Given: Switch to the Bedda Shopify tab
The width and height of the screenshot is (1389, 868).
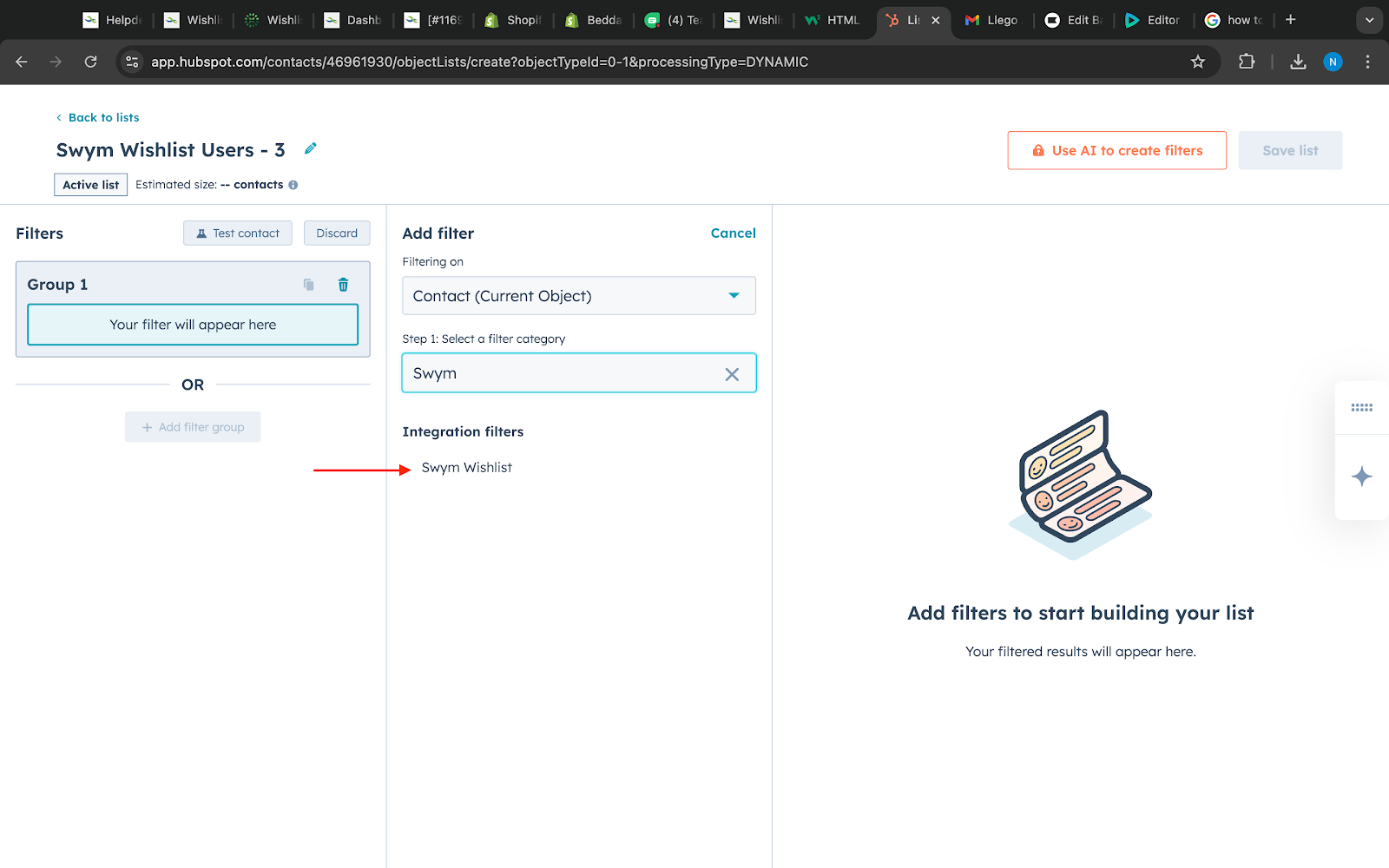Looking at the screenshot, I should [594, 20].
